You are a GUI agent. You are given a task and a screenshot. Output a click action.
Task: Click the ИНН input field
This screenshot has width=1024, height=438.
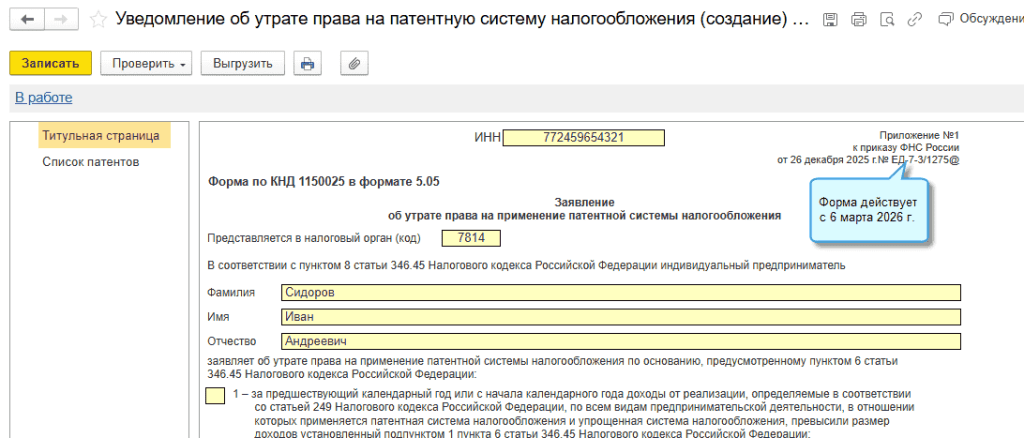click(583, 137)
